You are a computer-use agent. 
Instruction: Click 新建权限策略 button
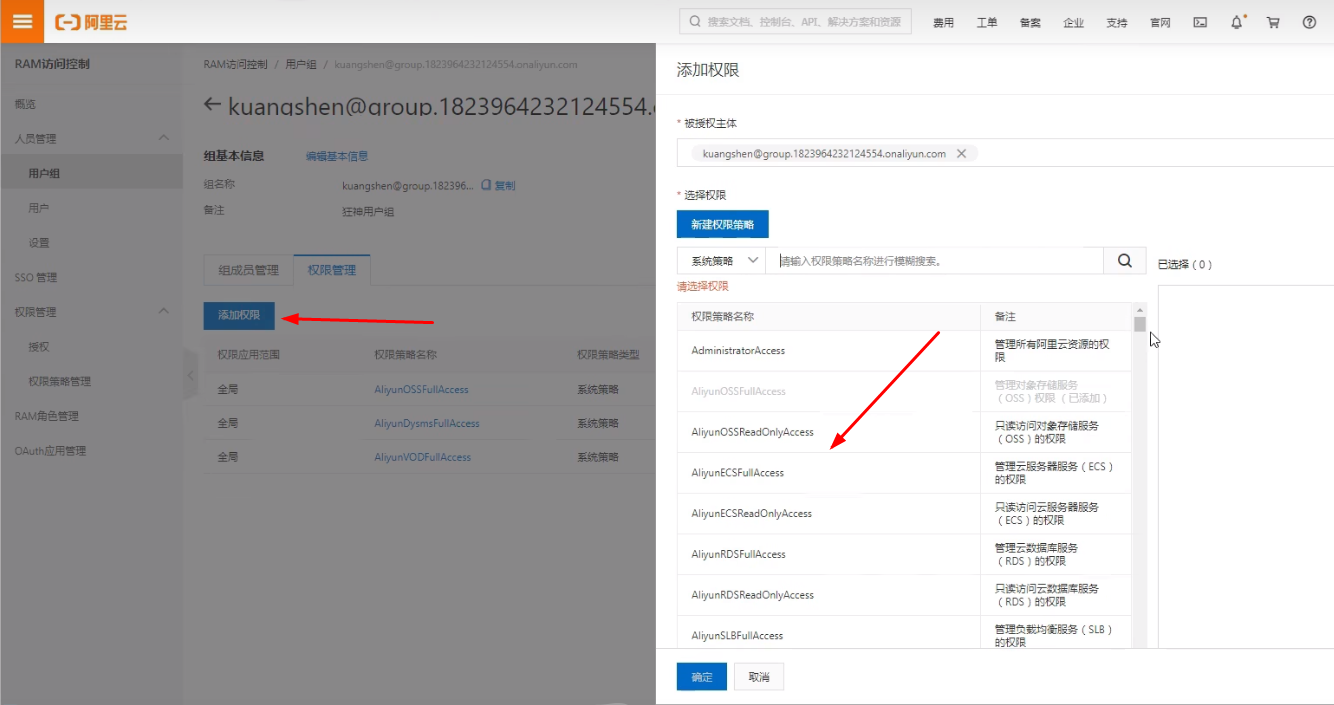pyautogui.click(x=722, y=224)
